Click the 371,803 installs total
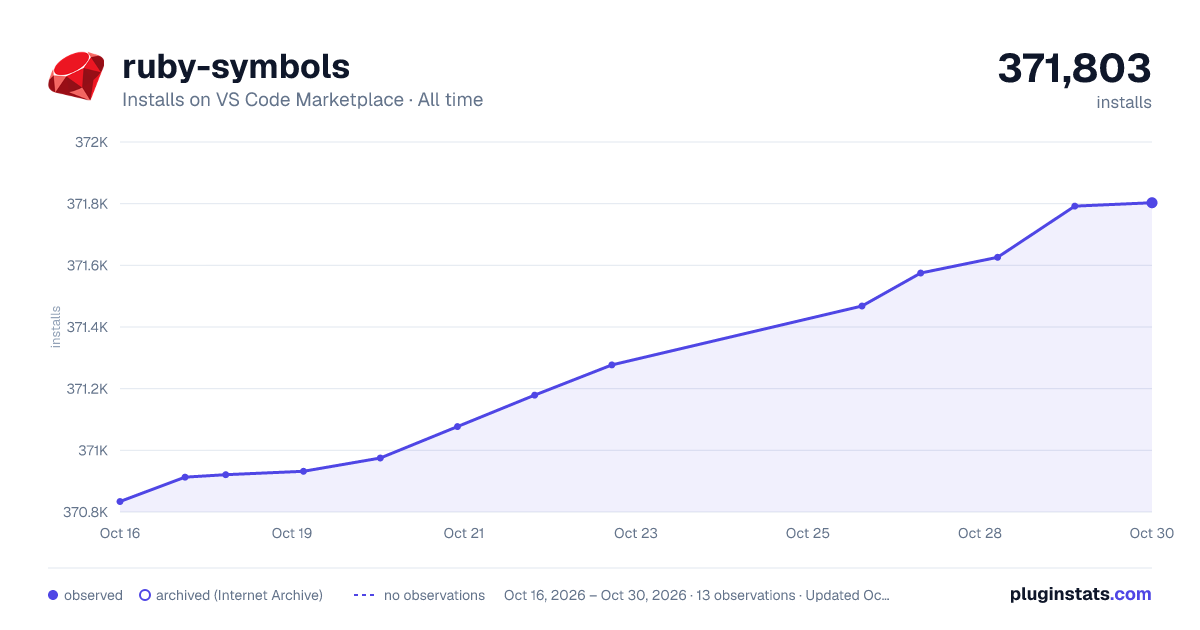 point(1074,68)
